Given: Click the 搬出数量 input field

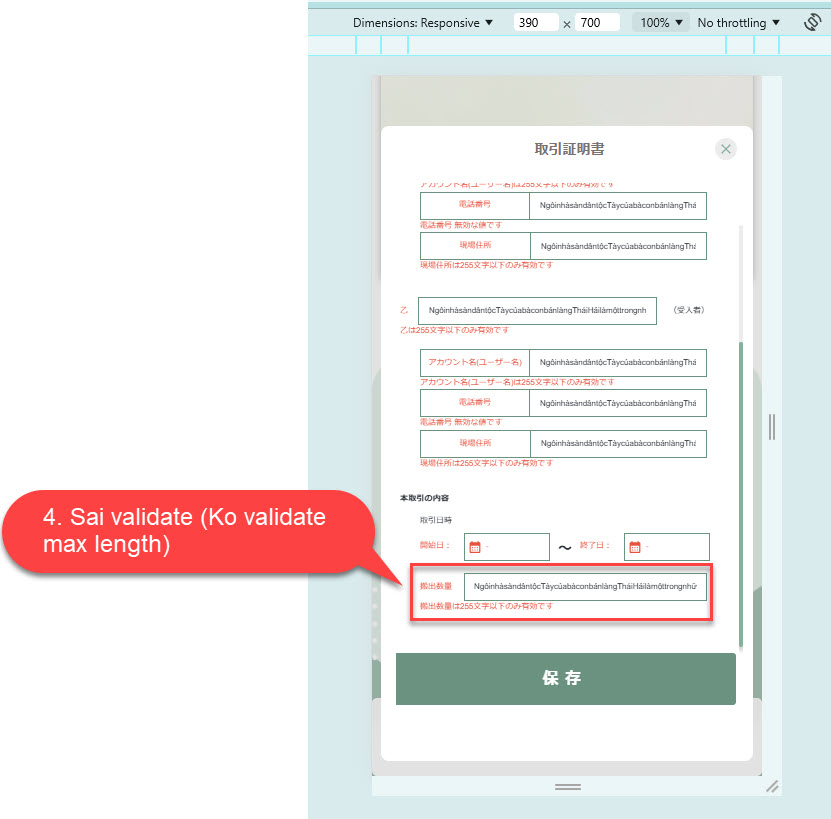Looking at the screenshot, I should 585,587.
